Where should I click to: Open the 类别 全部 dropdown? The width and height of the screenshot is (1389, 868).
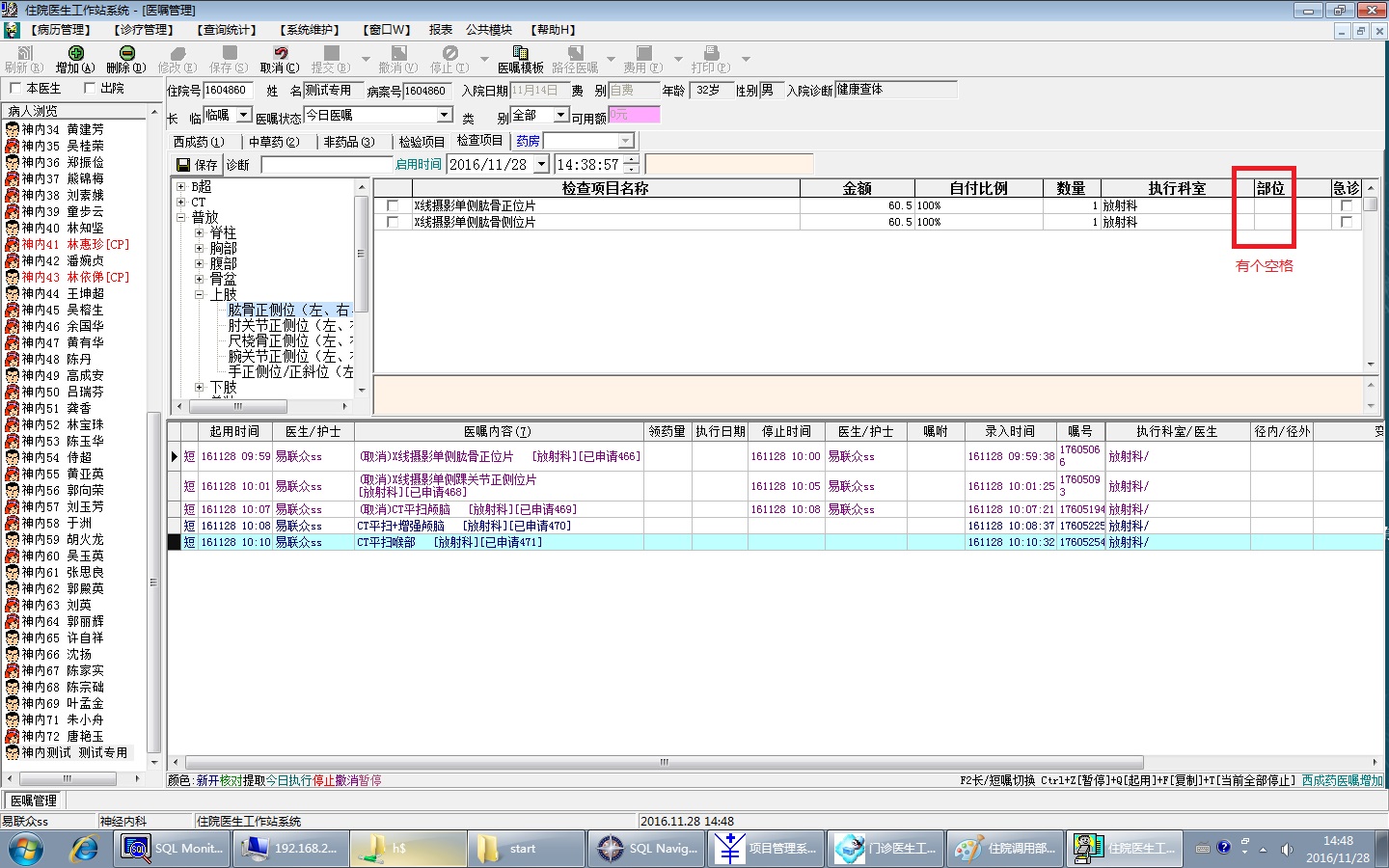coord(560,115)
